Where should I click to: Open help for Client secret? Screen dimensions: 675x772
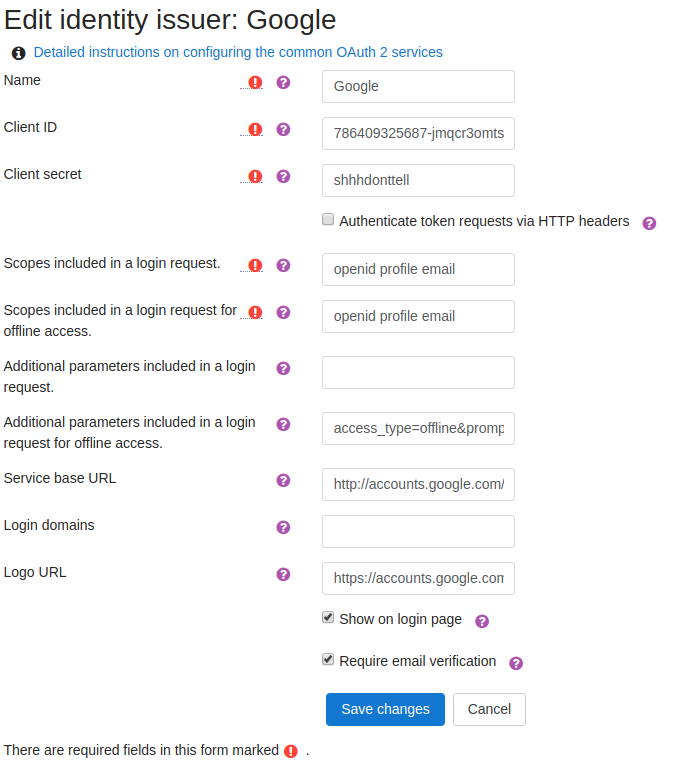[283, 176]
